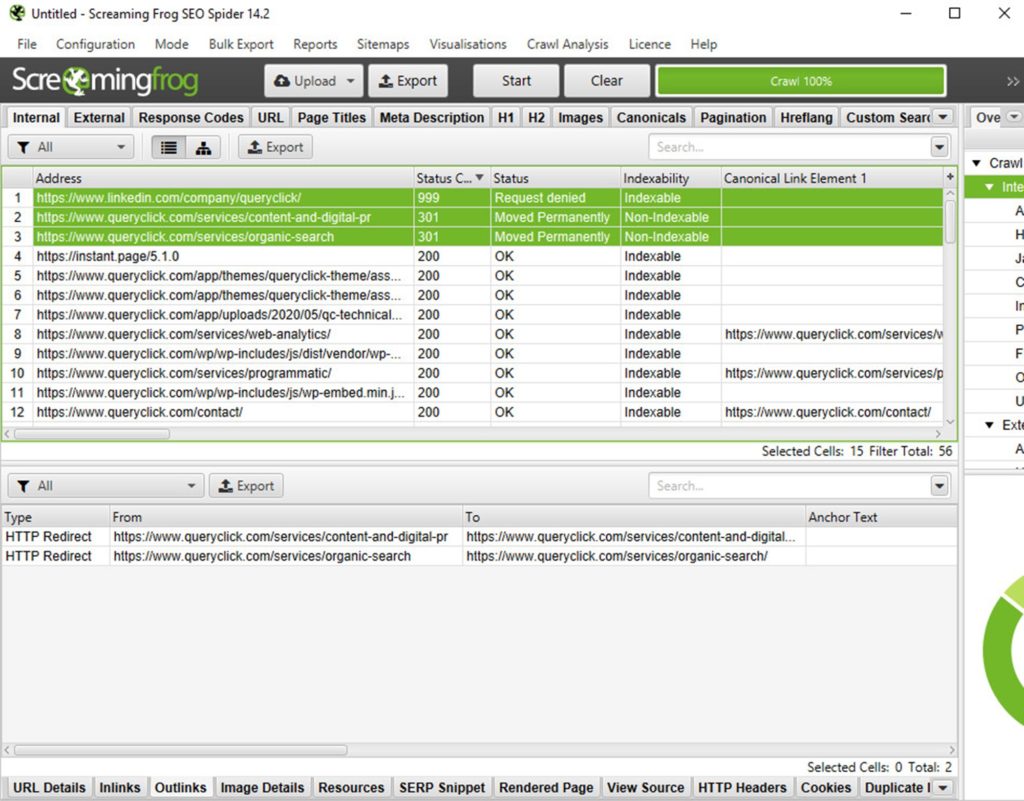Open the Crawl Analysis menu
1024x801 pixels.
coord(568,44)
